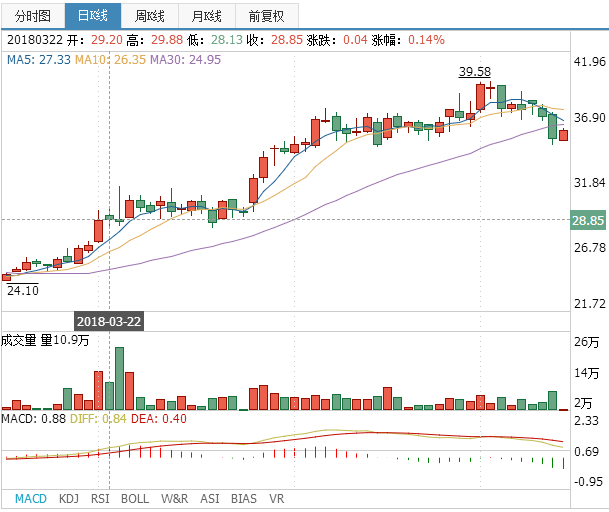Show the BOLL indicator
This screenshot has height=512, width=609.
[135, 498]
